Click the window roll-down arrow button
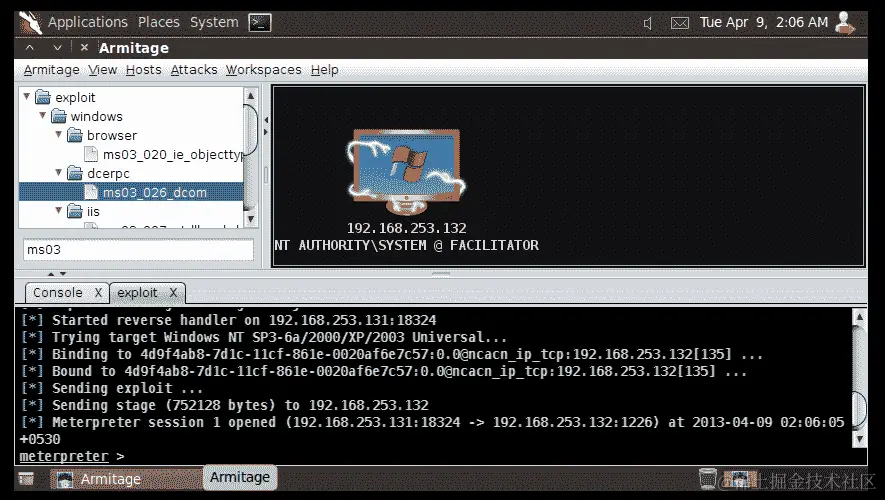The image size is (885, 500). pyautogui.click(x=57, y=47)
